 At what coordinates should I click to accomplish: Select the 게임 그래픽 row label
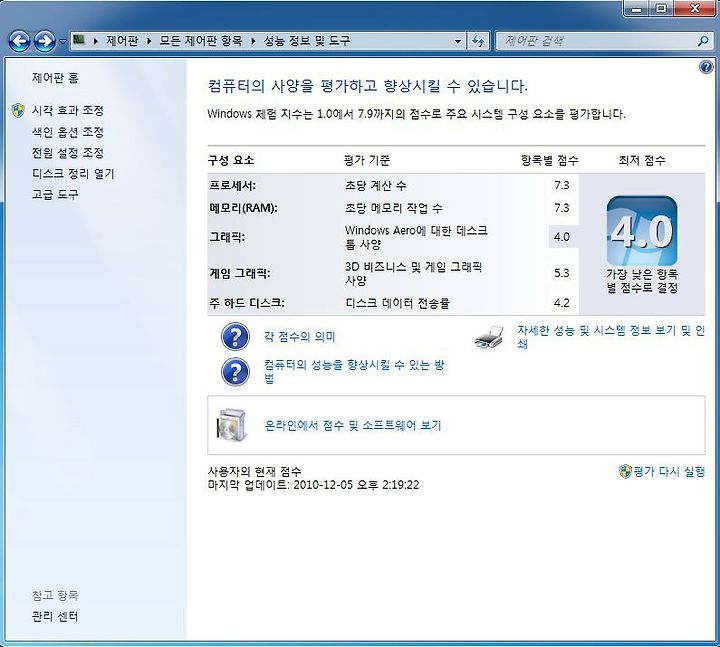(240, 274)
